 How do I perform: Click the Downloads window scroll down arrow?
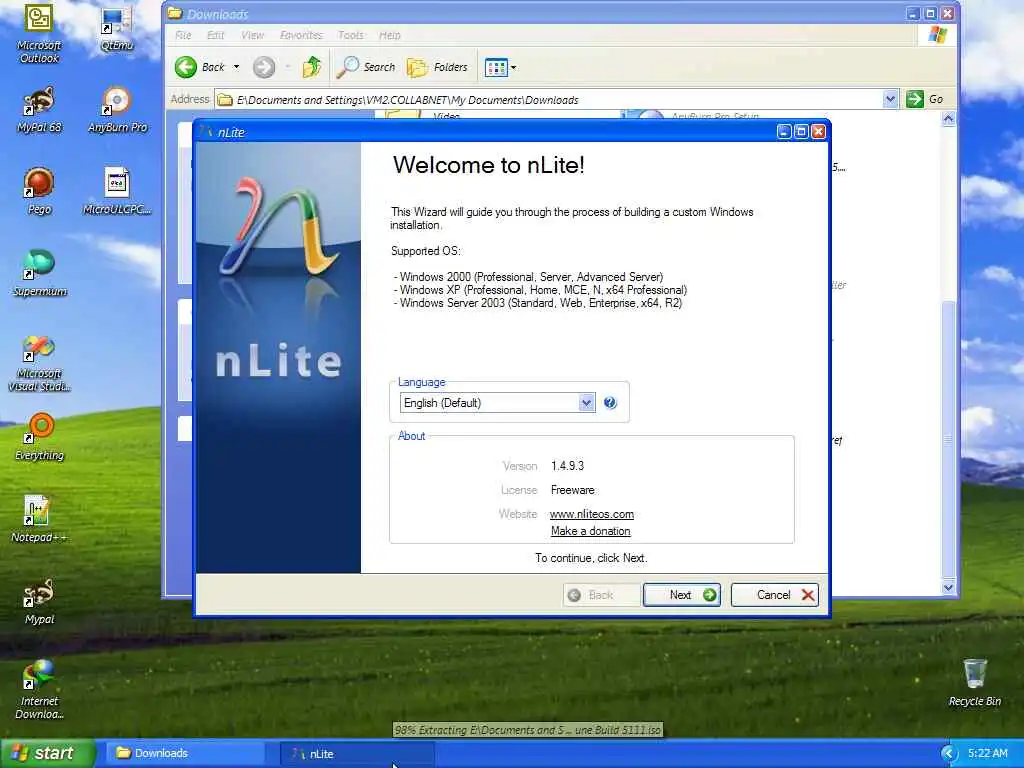pyautogui.click(x=949, y=587)
